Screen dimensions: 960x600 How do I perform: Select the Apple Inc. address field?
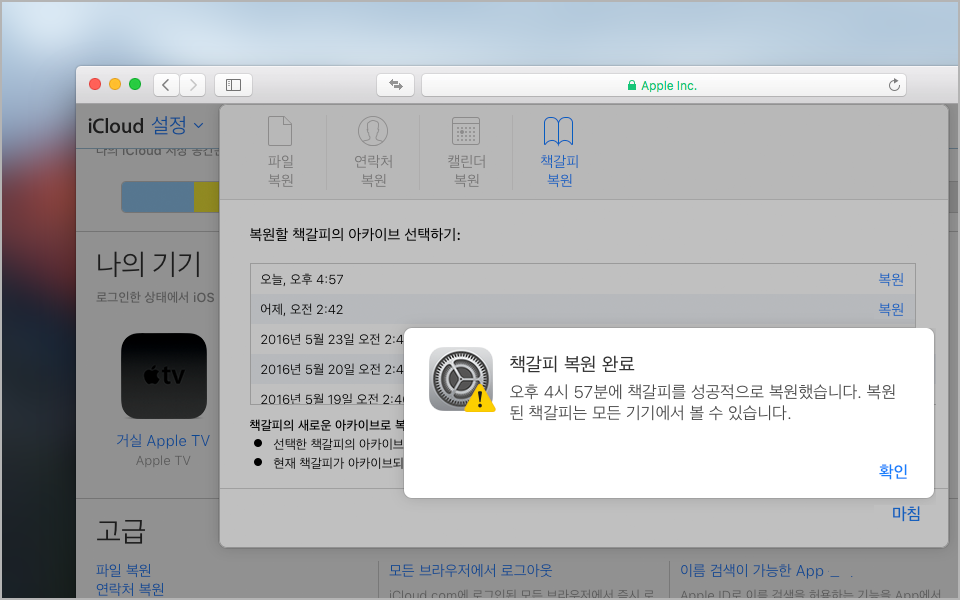[x=664, y=85]
